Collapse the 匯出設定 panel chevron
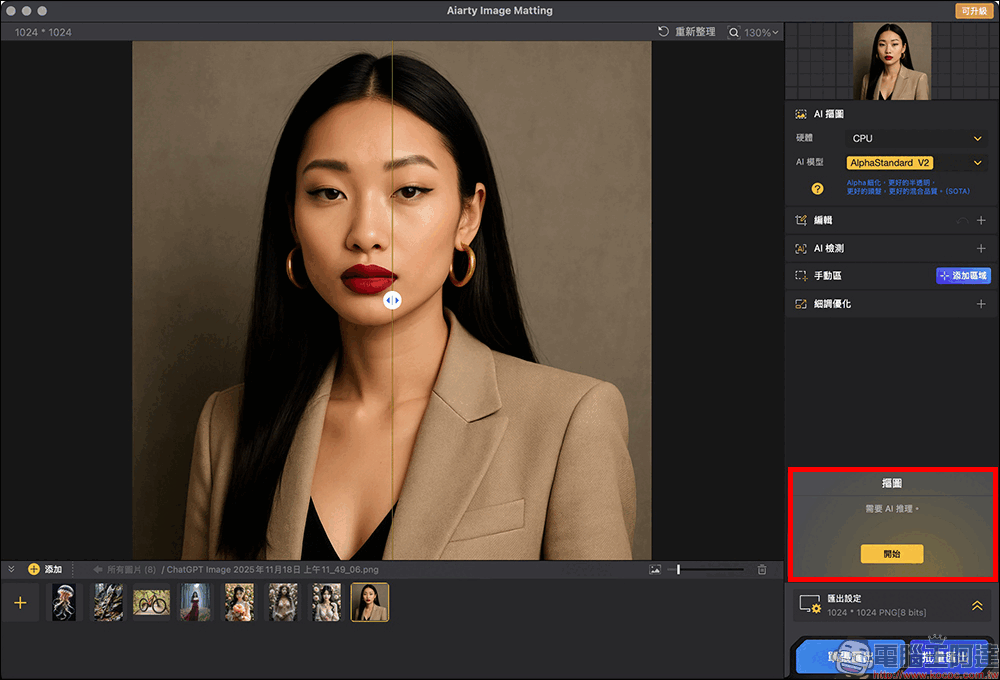 coord(977,605)
